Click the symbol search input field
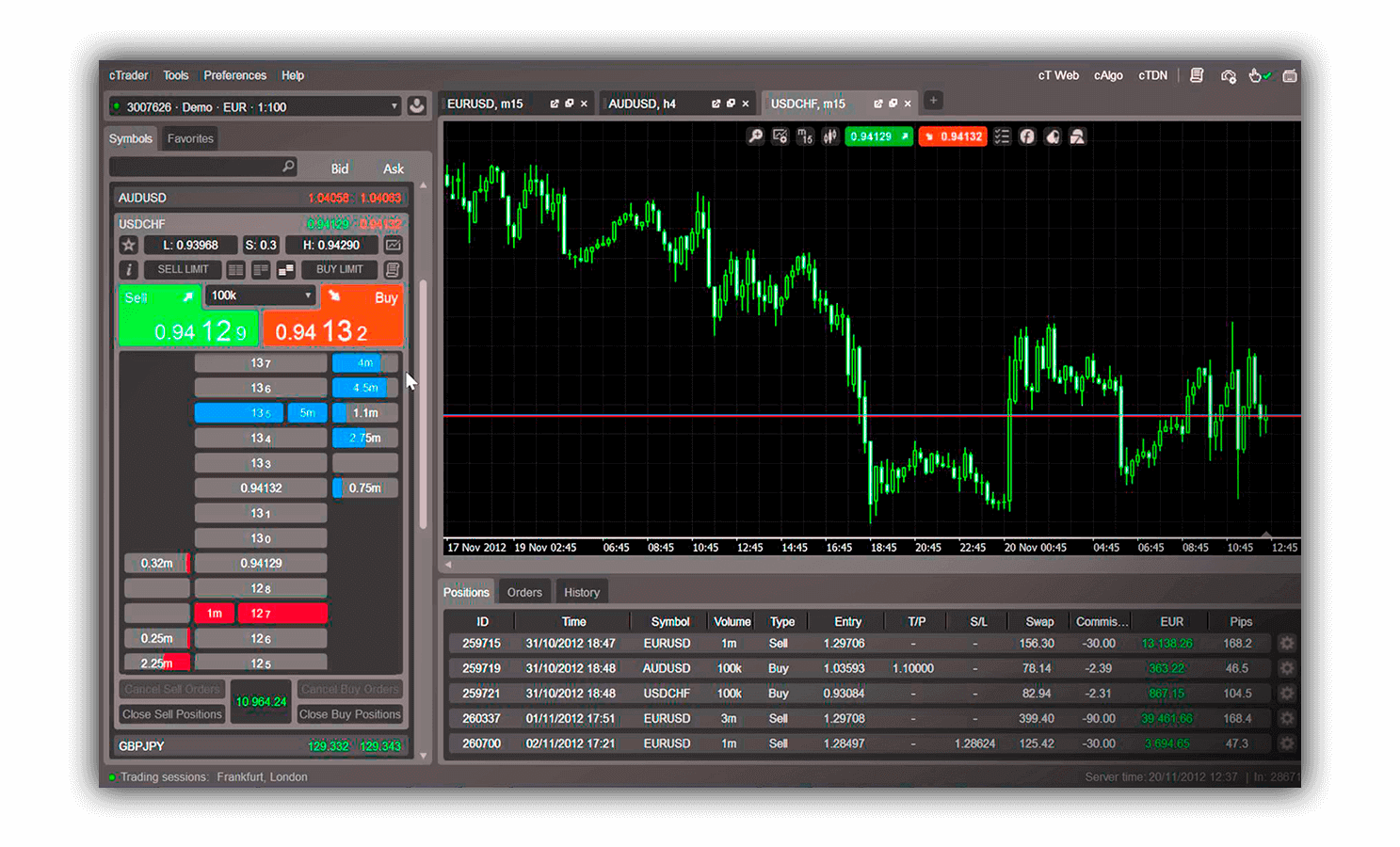Screen dimensions: 1400x847 point(203,167)
